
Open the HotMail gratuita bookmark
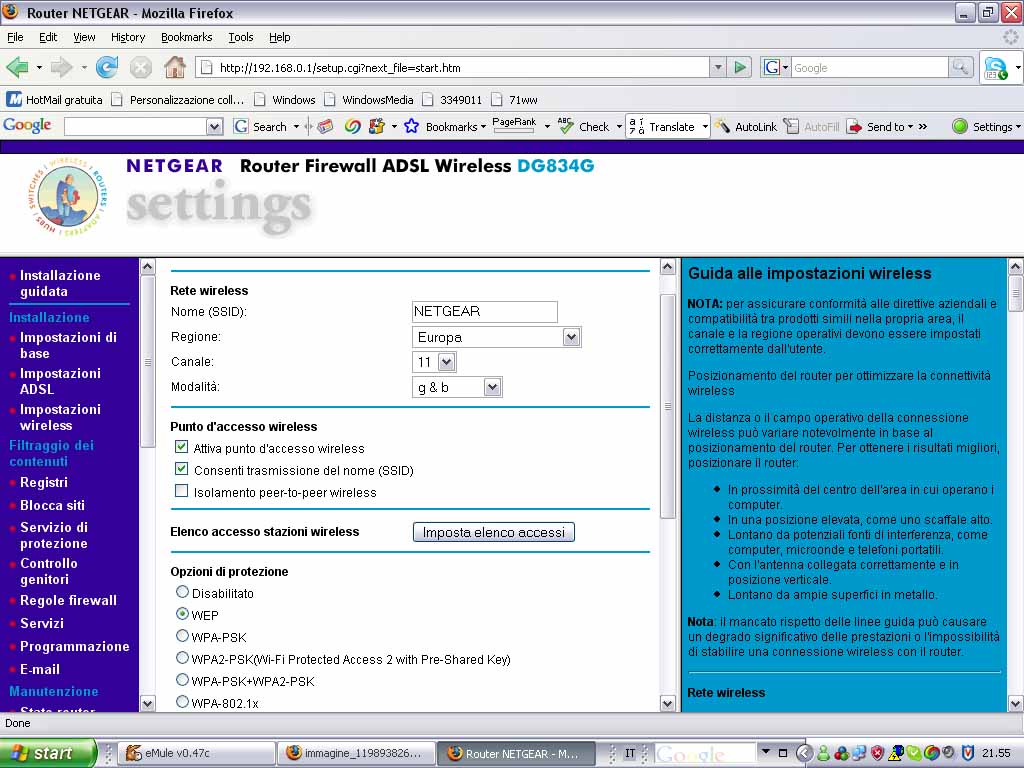55,100
